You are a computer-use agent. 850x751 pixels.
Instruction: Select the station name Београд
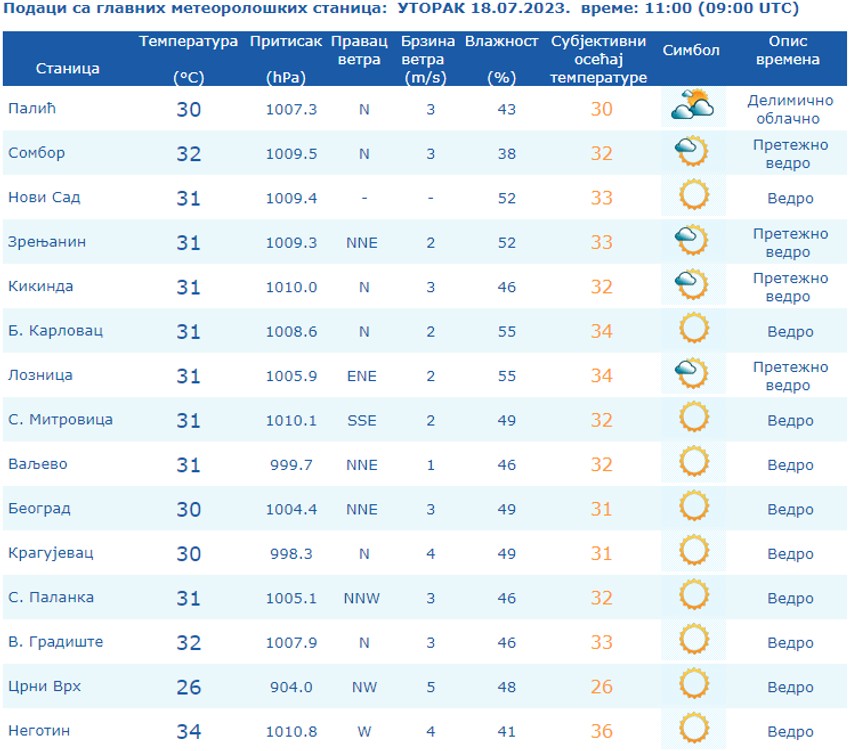click(x=39, y=508)
